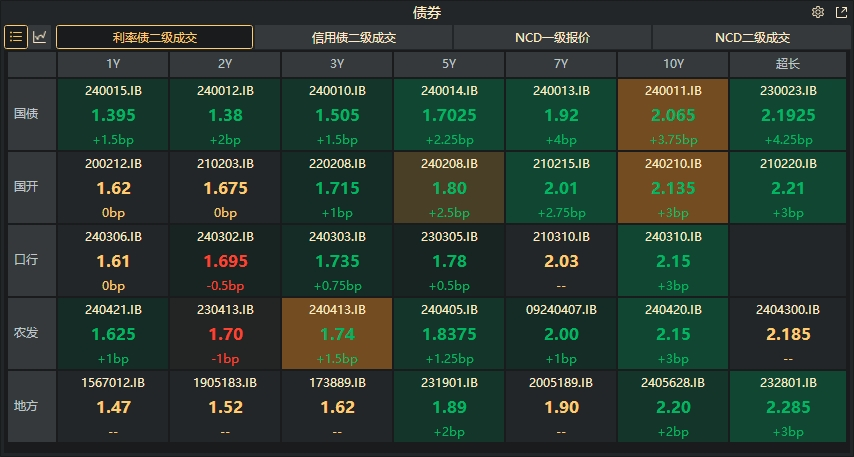
Task: Open the red 240302.IB quote at 1.695
Action: 225,260
